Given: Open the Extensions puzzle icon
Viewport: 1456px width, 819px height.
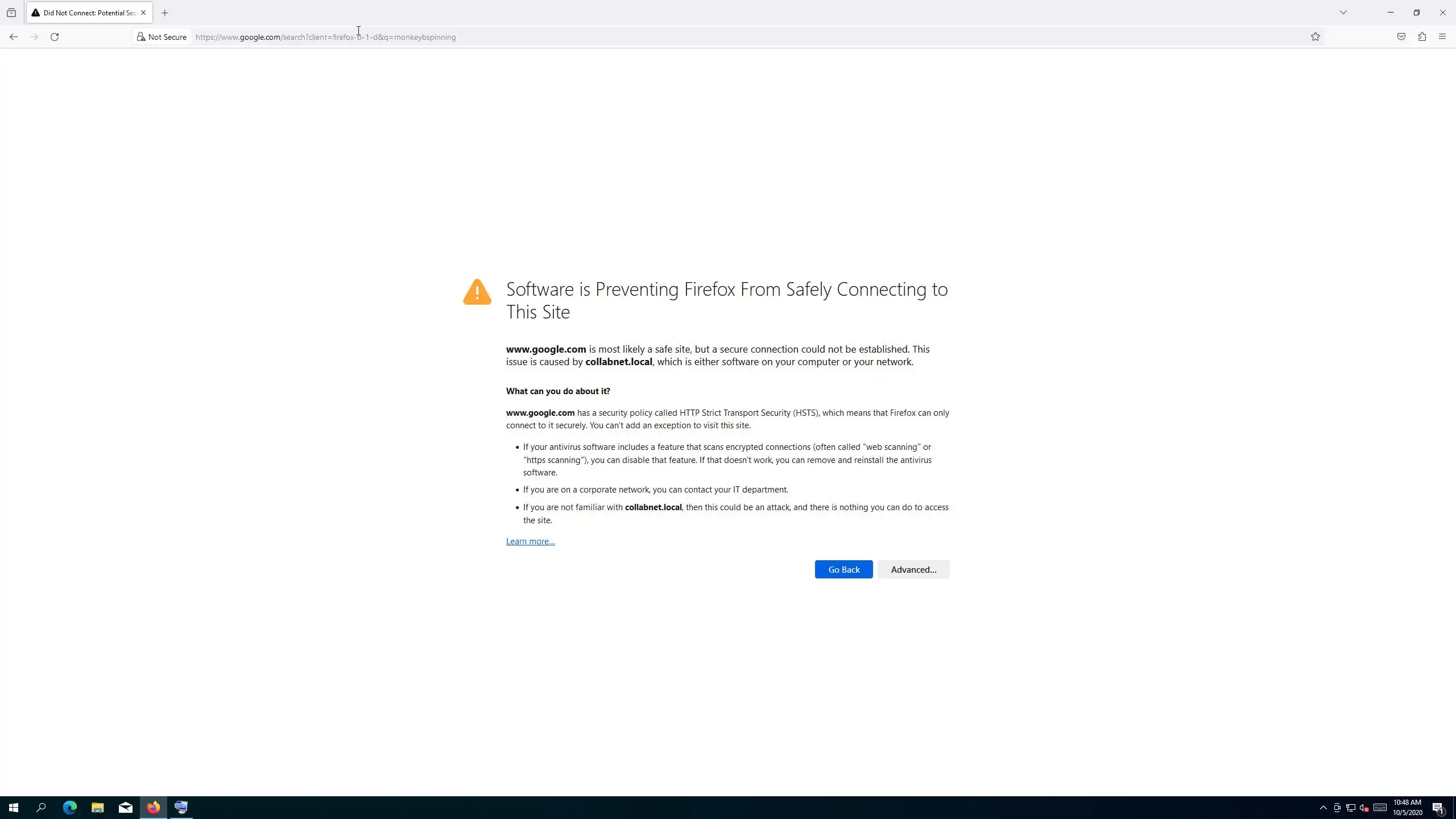Looking at the screenshot, I should [1422, 37].
